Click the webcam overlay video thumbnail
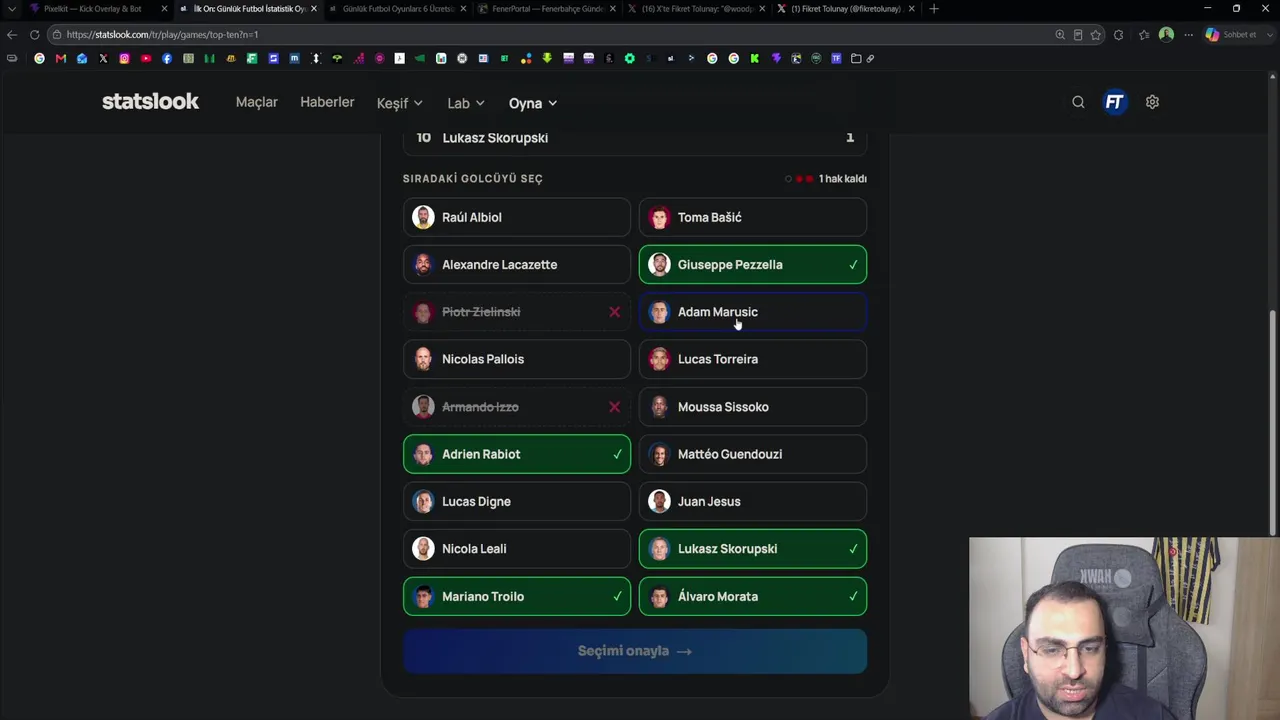The image size is (1280, 720). [x=1124, y=629]
